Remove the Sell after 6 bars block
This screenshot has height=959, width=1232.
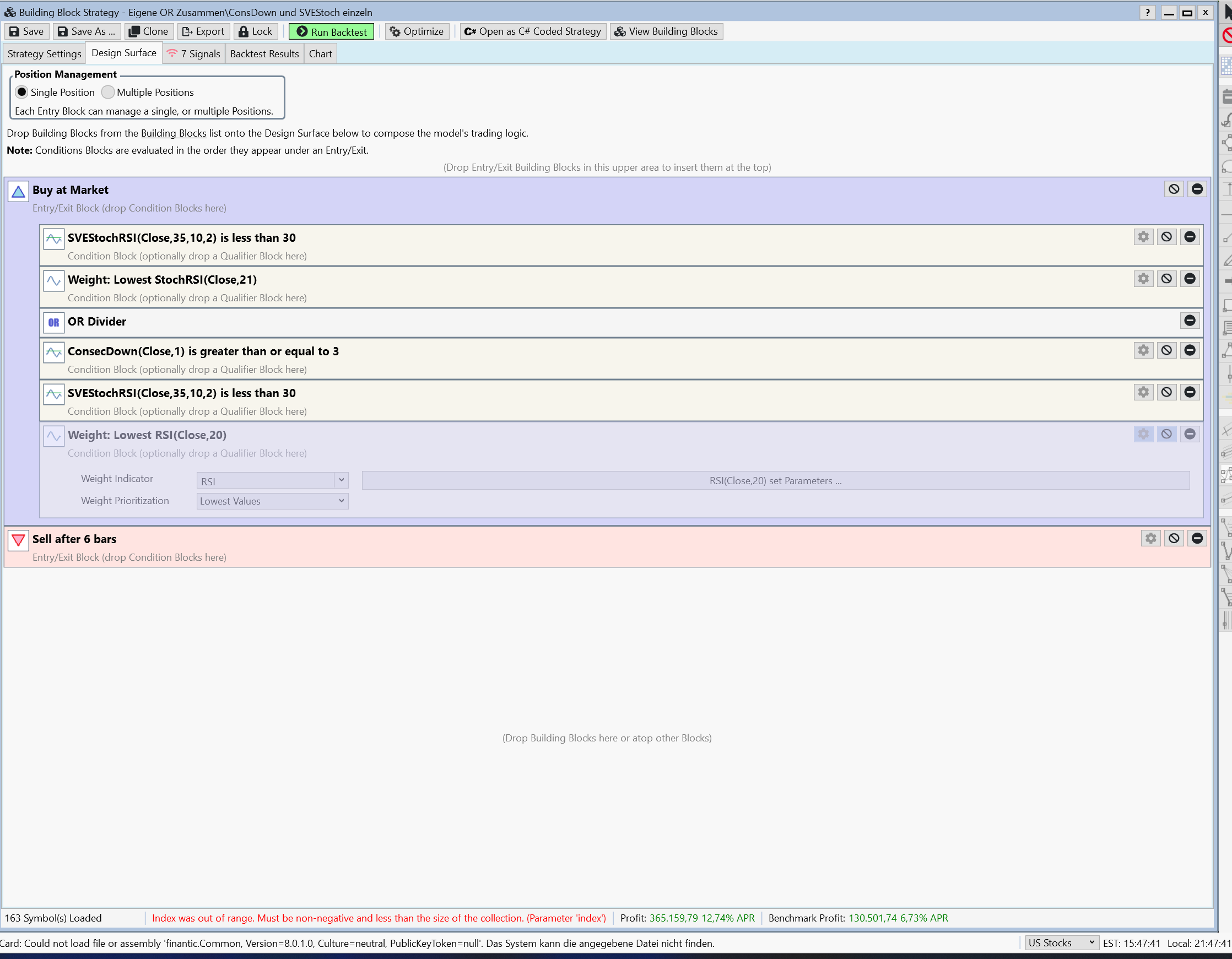(1197, 538)
